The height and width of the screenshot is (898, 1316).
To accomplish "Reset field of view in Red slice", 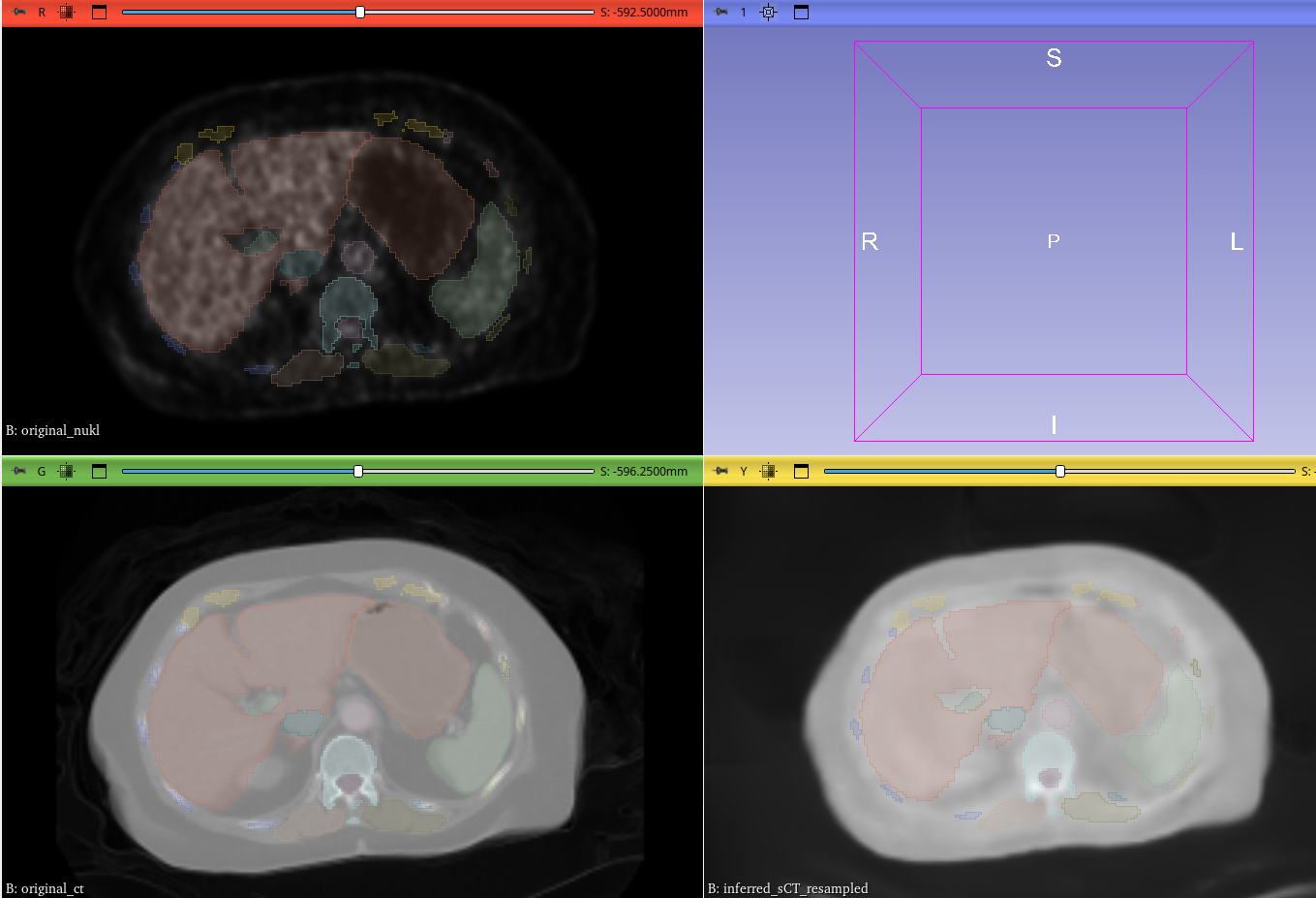I will click(66, 13).
